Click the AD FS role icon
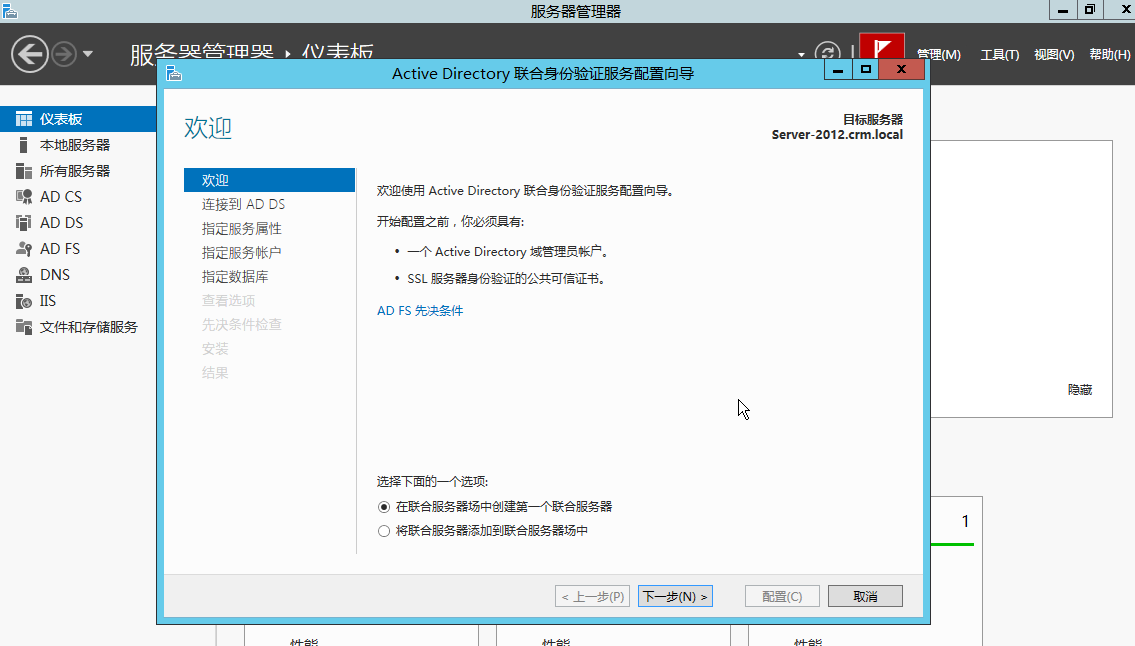This screenshot has height=646, width=1135. [24, 249]
